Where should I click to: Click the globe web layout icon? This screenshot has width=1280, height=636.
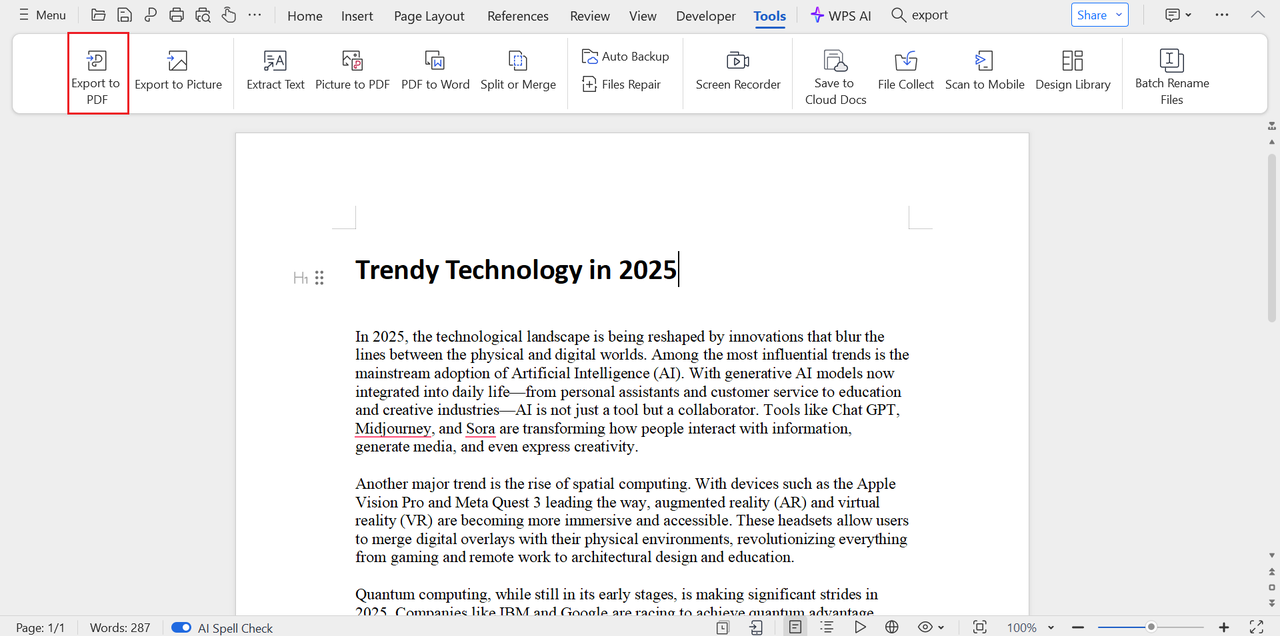pyautogui.click(x=892, y=627)
